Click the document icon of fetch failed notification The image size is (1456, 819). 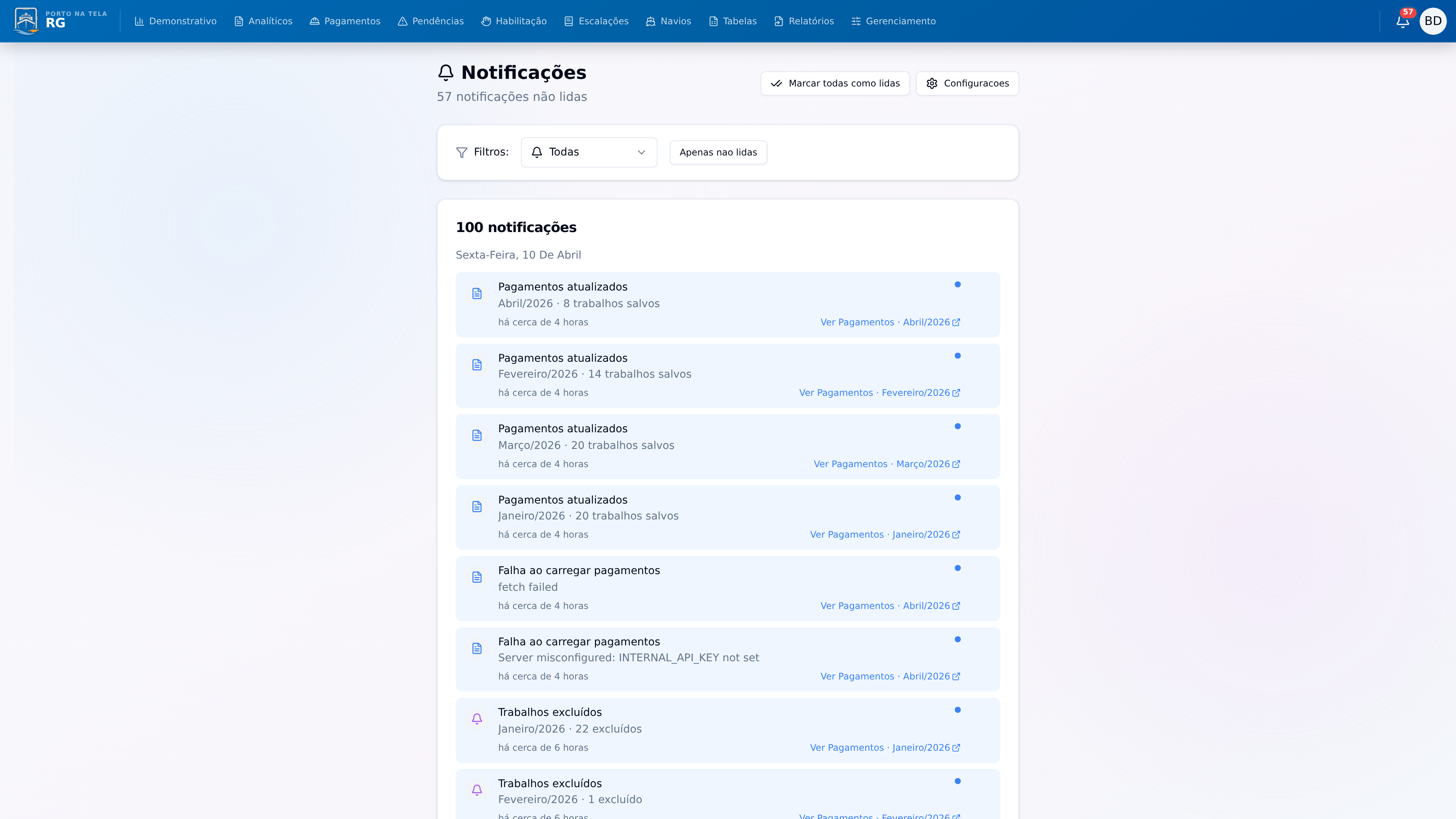coord(477,577)
